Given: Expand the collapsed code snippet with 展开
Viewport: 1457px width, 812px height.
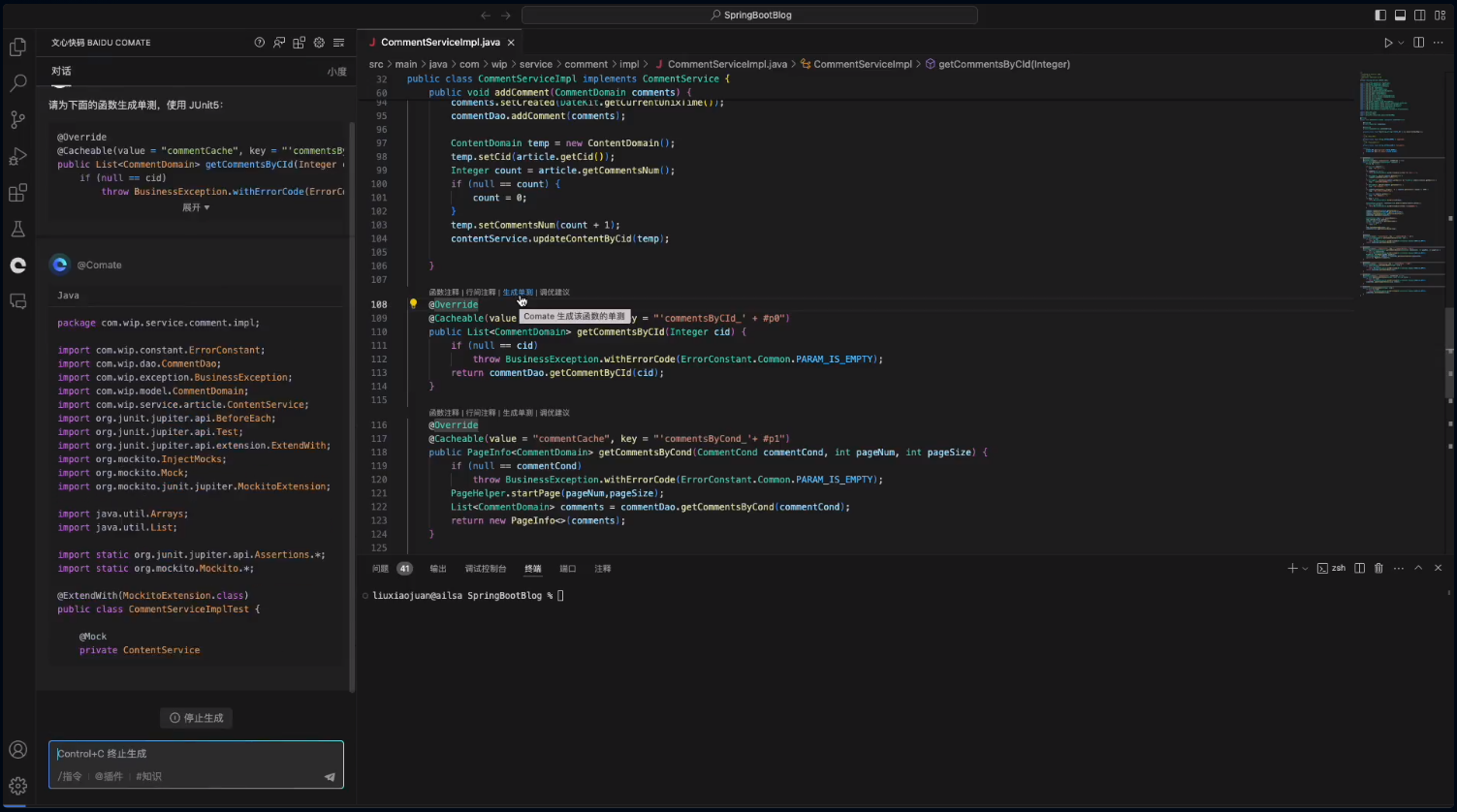Looking at the screenshot, I should click(196, 207).
